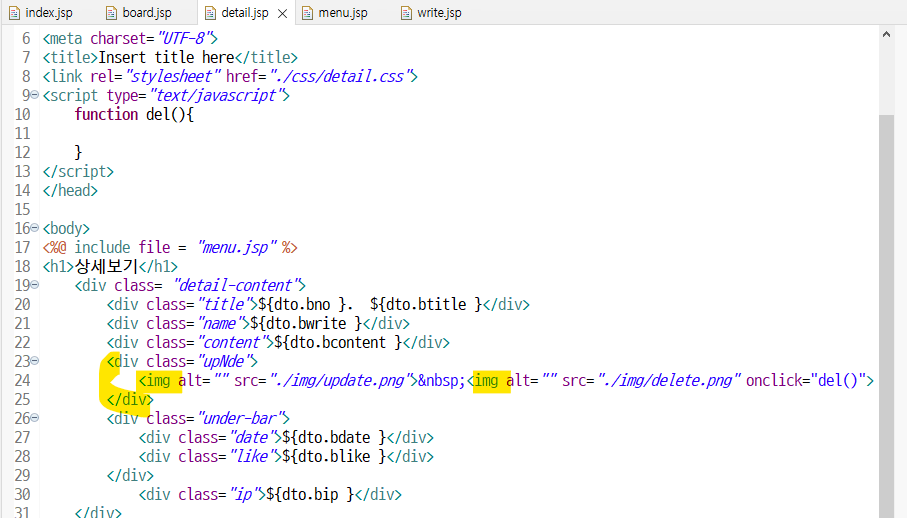Click the text 'Insert title here'
The width and height of the screenshot is (907, 518).
point(166,57)
